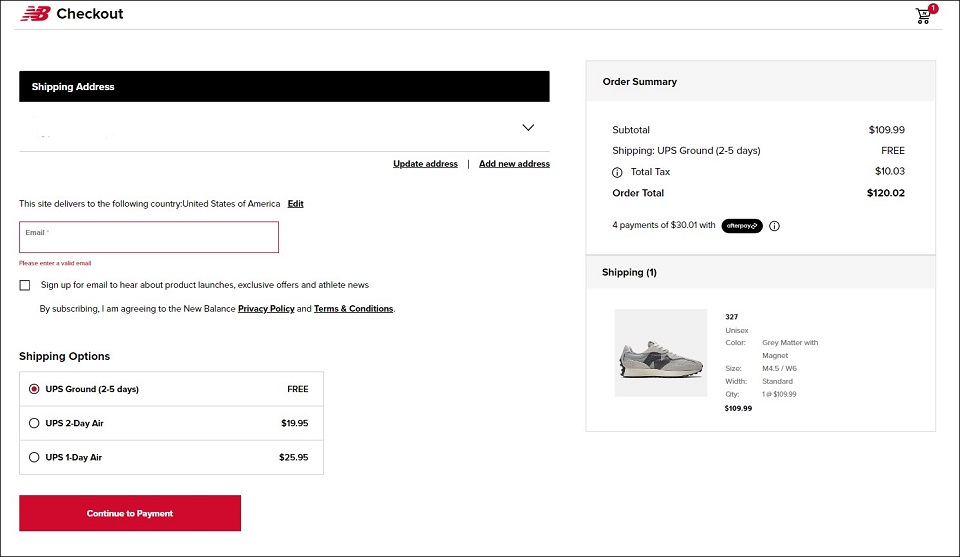Open the shopping cart icon

pyautogui.click(x=925, y=14)
